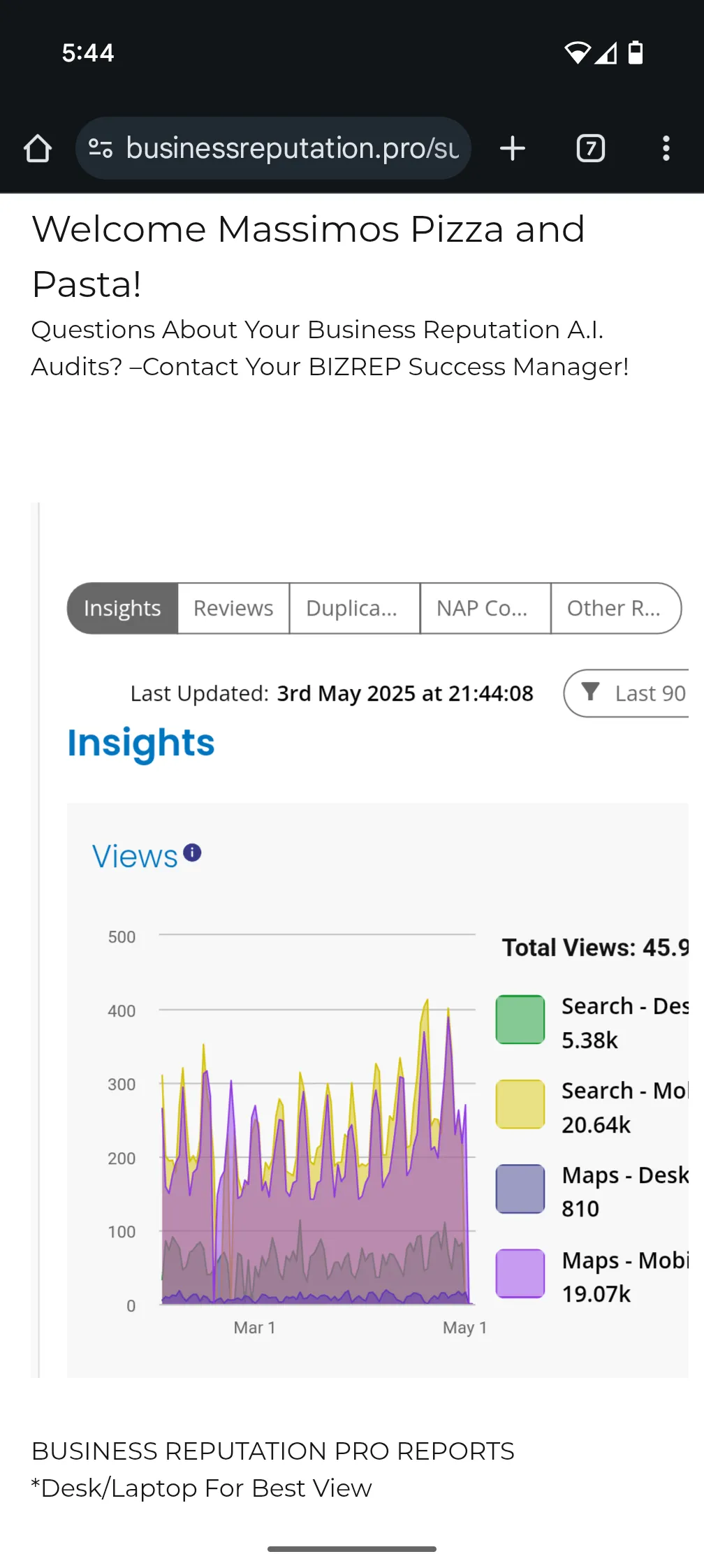Tap the Last Updated timestamp text
Screen dimensions: 704x1568
[332, 693]
